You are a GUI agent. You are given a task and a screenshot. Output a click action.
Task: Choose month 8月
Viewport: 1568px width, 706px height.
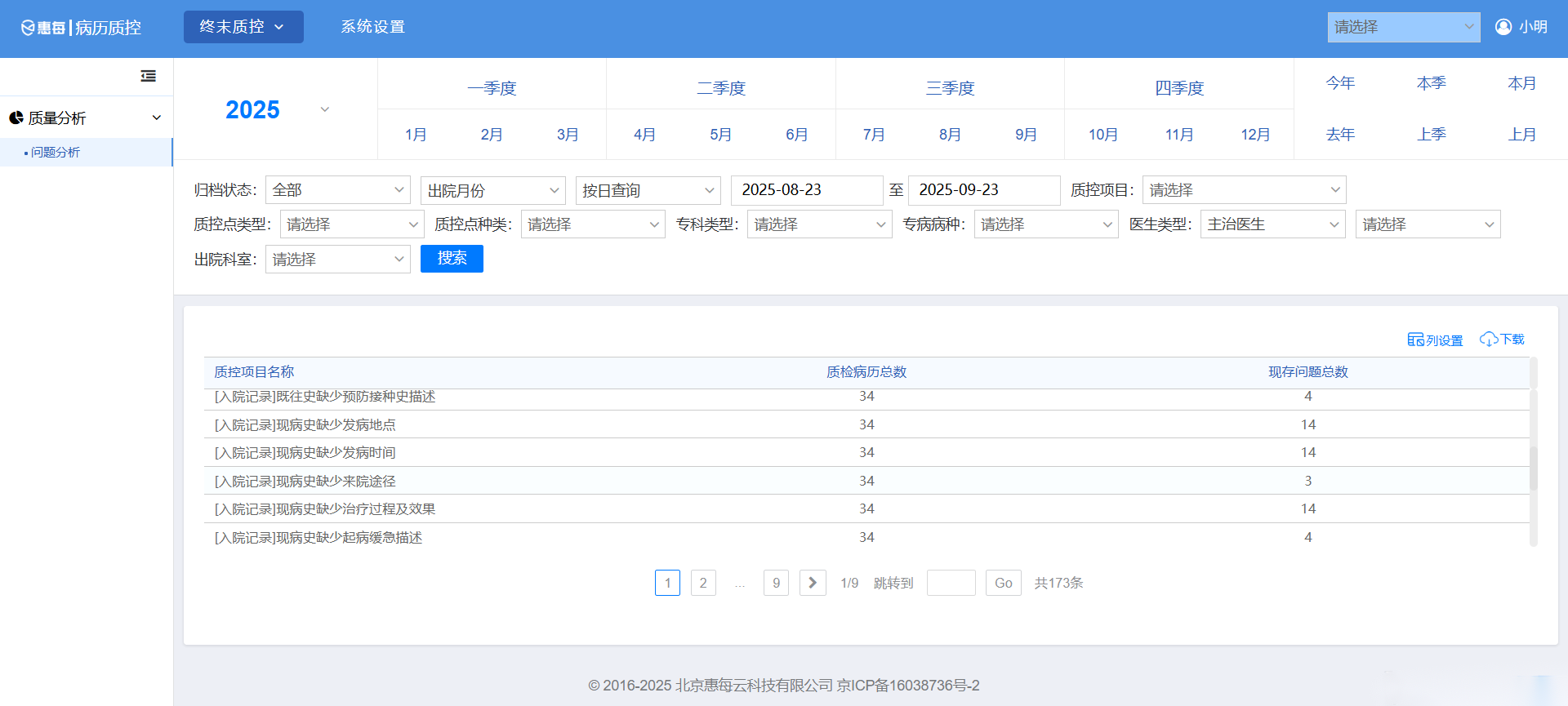tap(950, 135)
